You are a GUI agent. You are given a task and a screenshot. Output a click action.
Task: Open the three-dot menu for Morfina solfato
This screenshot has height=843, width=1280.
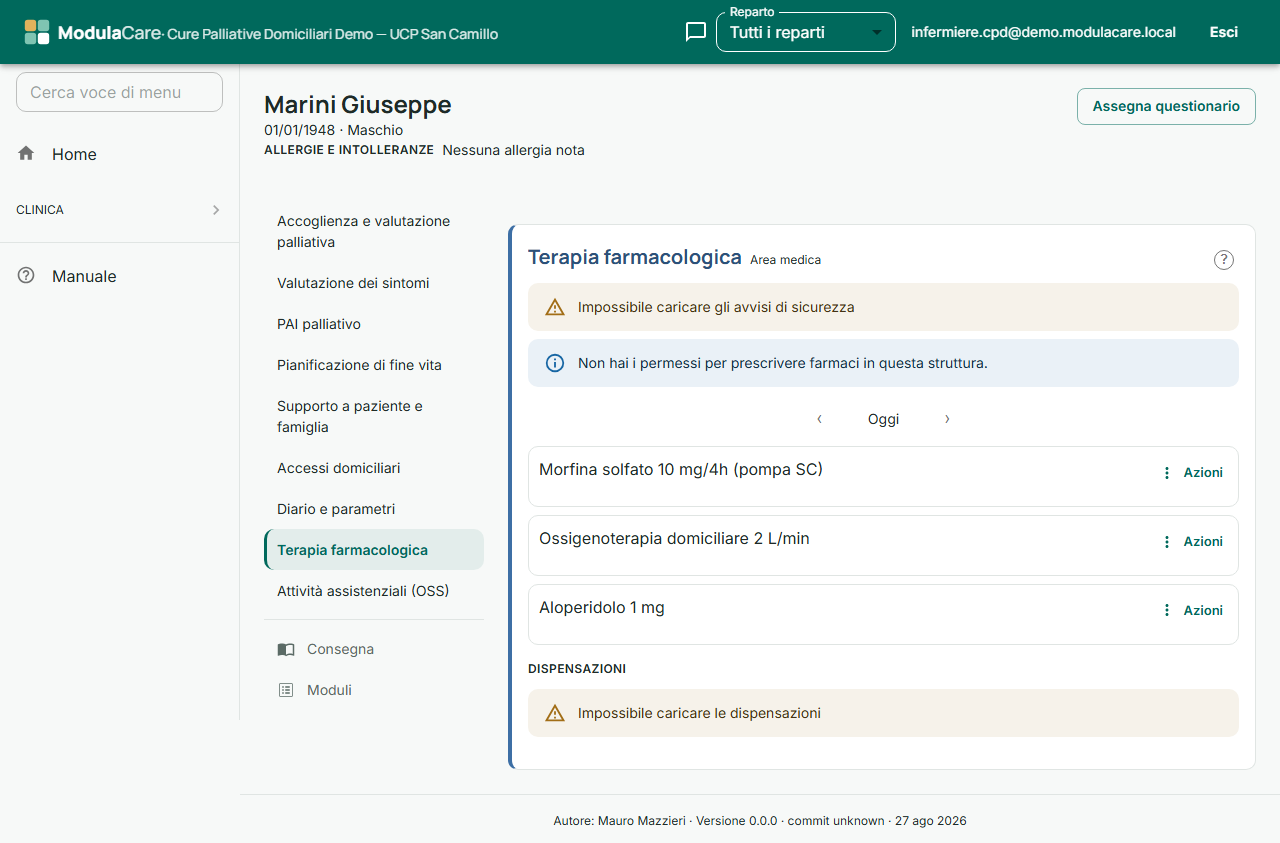pos(1166,473)
